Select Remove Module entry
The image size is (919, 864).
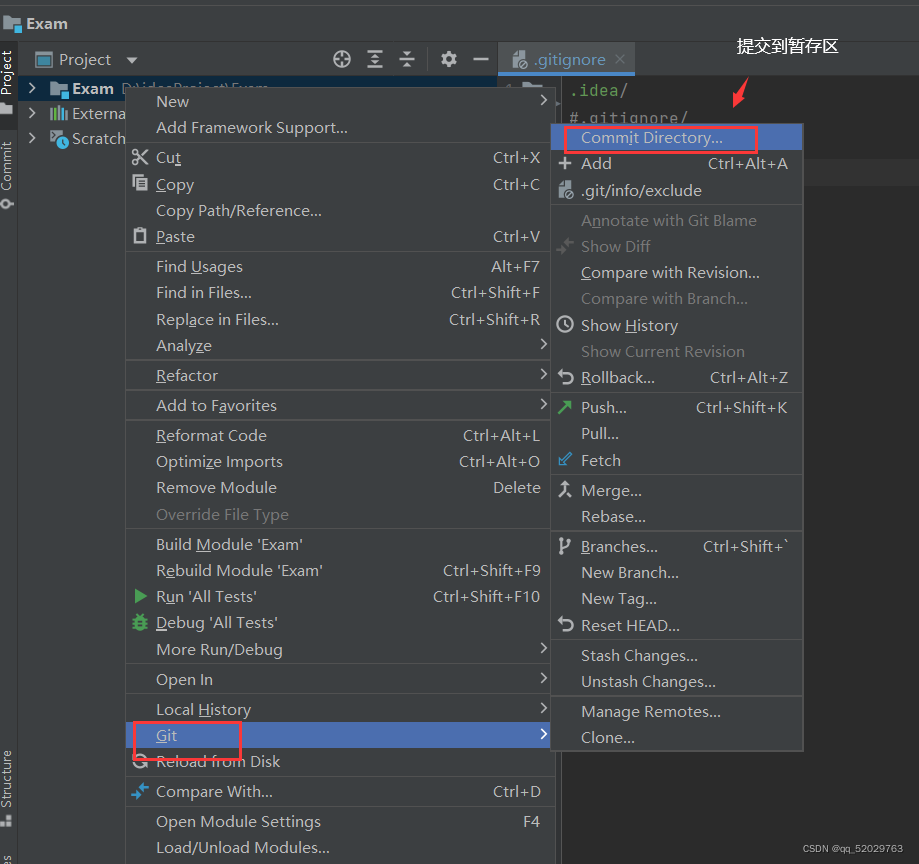tap(339, 488)
